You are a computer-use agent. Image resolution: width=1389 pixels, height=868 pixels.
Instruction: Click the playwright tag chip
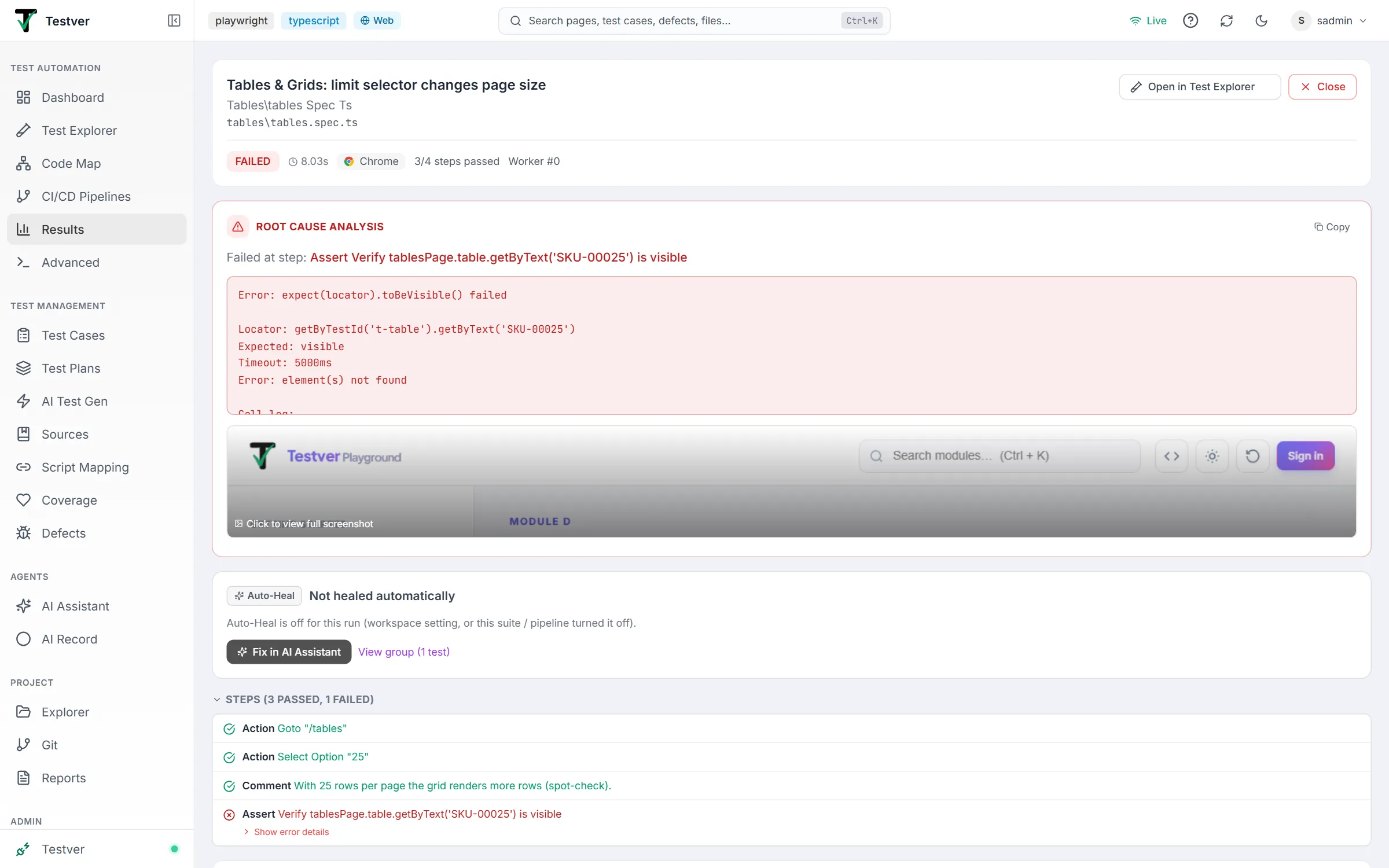click(241, 21)
